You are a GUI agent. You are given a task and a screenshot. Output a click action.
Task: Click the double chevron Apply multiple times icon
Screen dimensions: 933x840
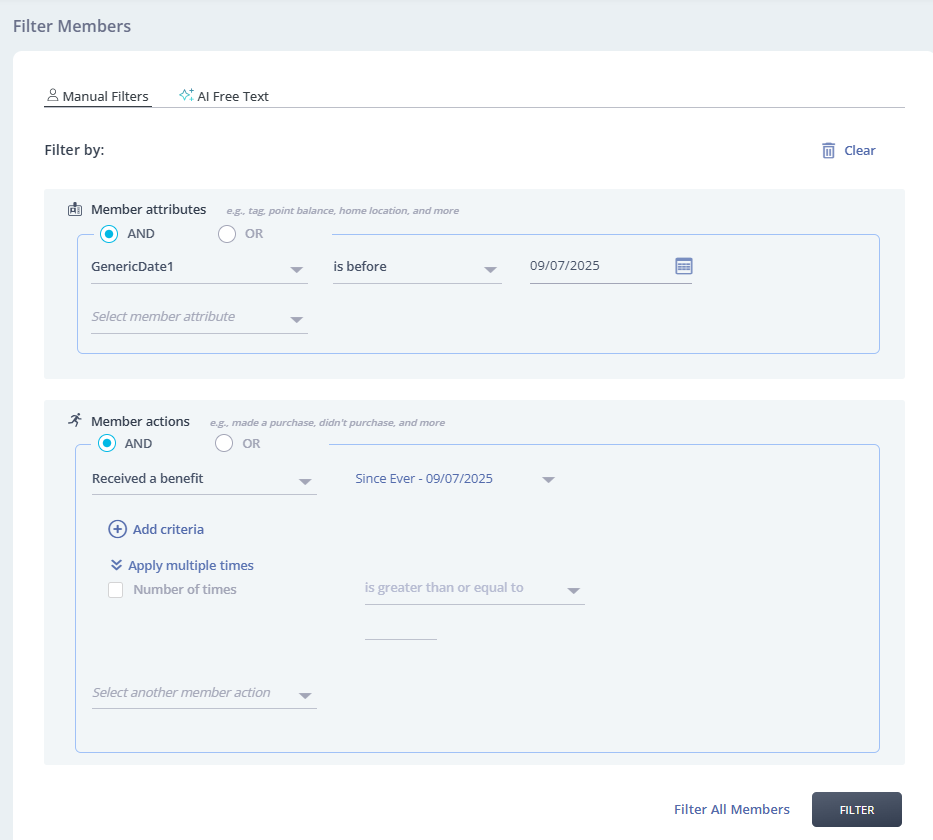click(x=116, y=565)
